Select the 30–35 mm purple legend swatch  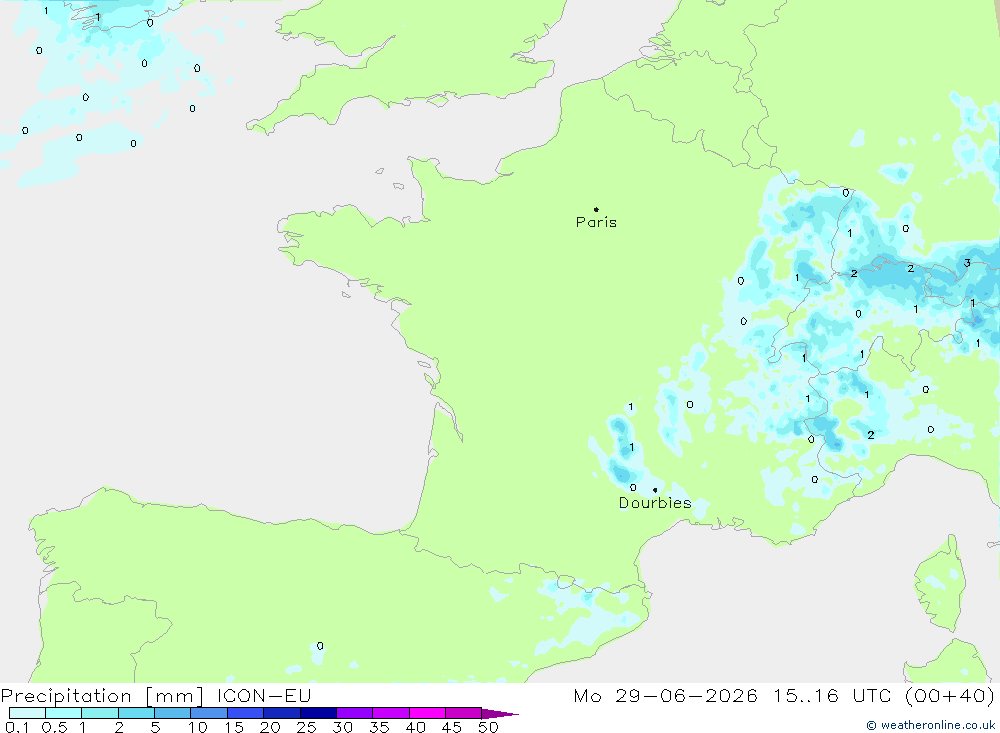click(x=355, y=713)
